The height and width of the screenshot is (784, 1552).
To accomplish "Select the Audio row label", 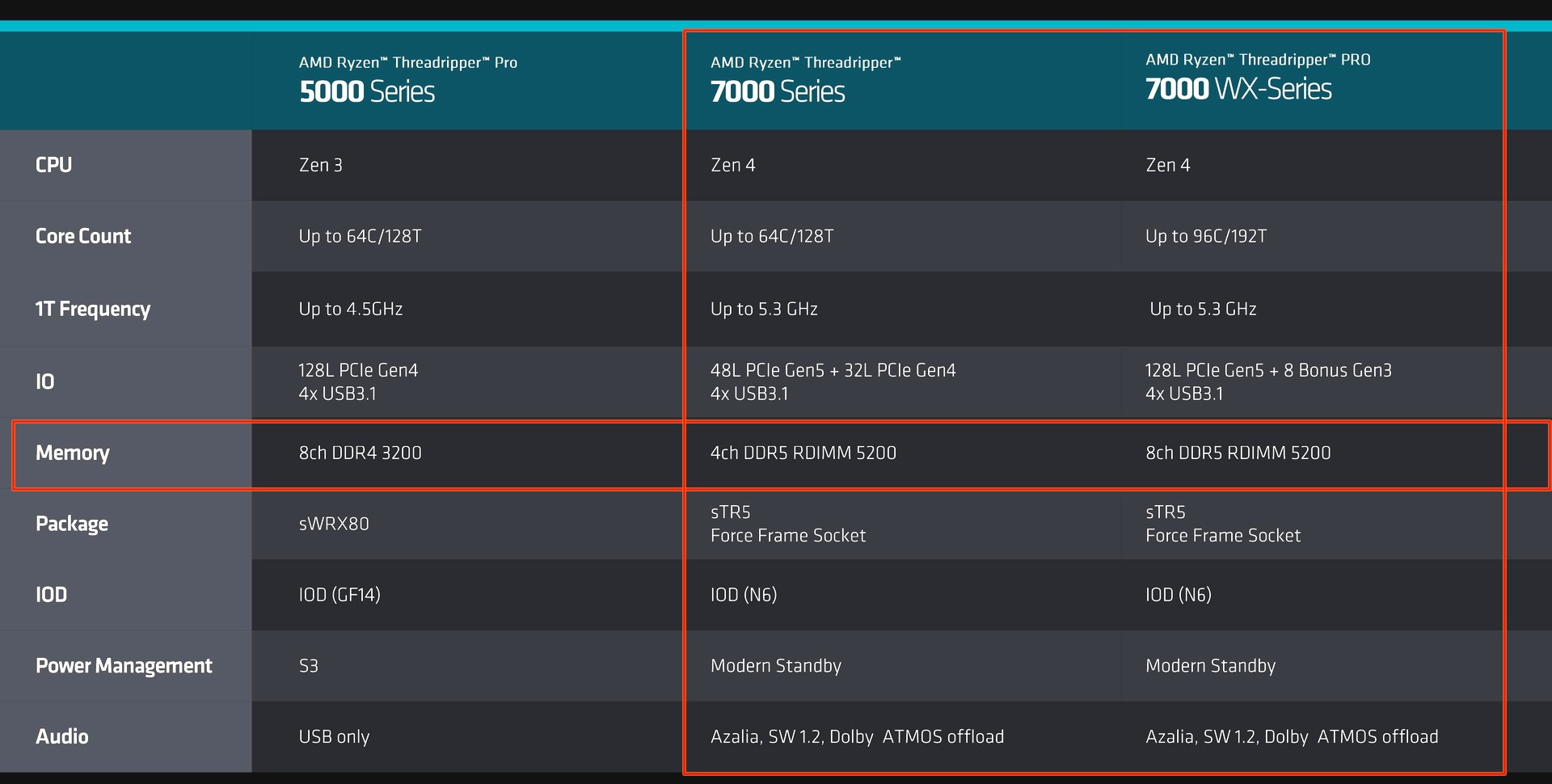I will click(62, 736).
